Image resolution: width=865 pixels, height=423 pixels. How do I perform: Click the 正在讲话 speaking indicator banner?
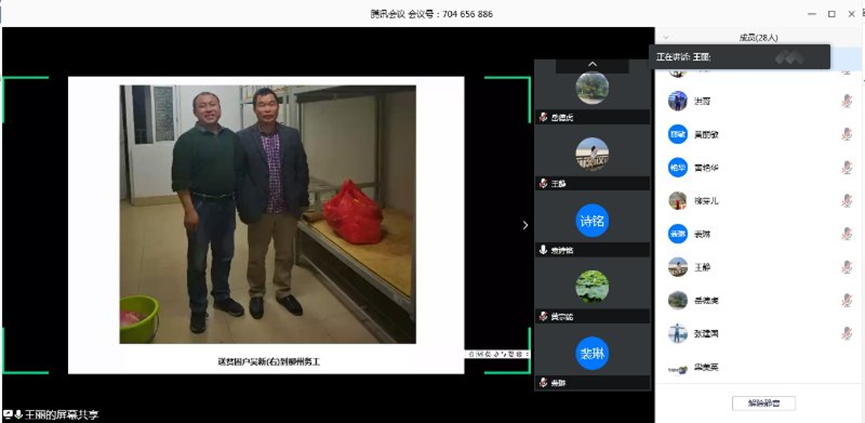[738, 57]
